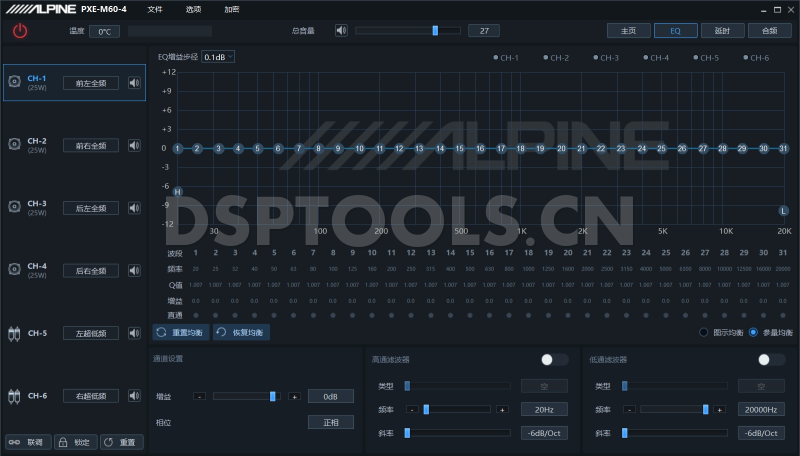Increase channel 增益 with plus button
The image size is (800, 456).
[294, 396]
